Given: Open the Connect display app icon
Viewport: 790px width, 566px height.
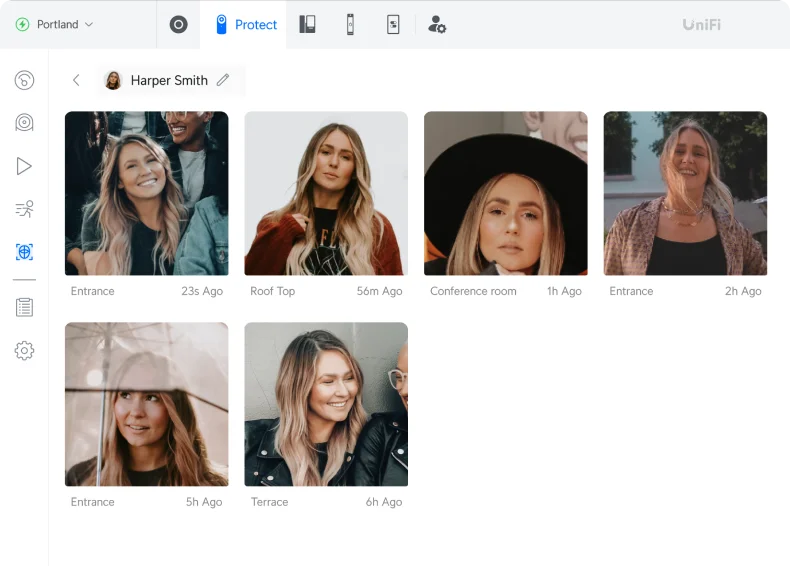Looking at the screenshot, I should pyautogui.click(x=393, y=24).
